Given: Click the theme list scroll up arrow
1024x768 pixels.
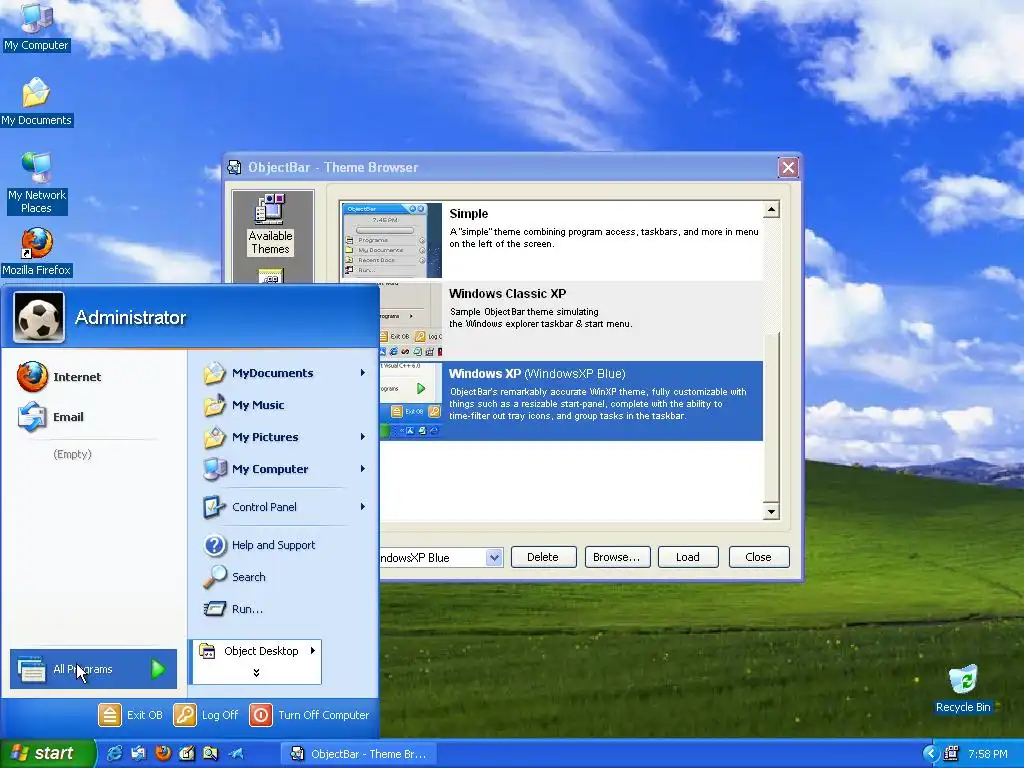Looking at the screenshot, I should [x=771, y=210].
